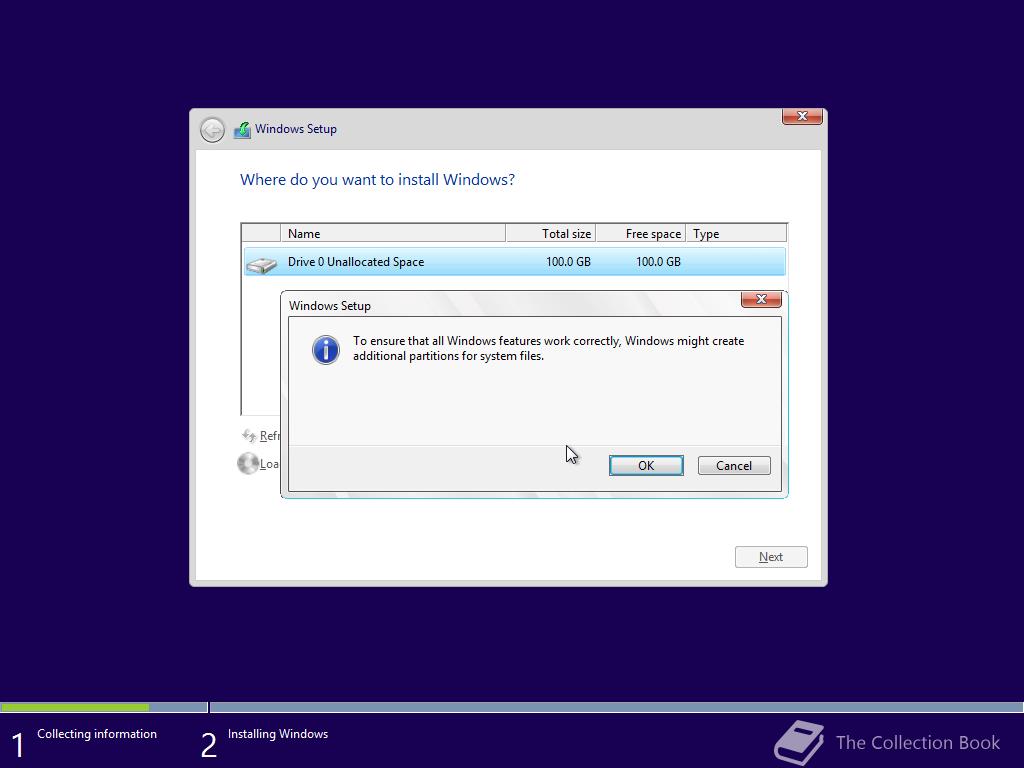The image size is (1024, 768).
Task: Select the Drive 0 Unallocated Space row
Action: tap(515, 262)
